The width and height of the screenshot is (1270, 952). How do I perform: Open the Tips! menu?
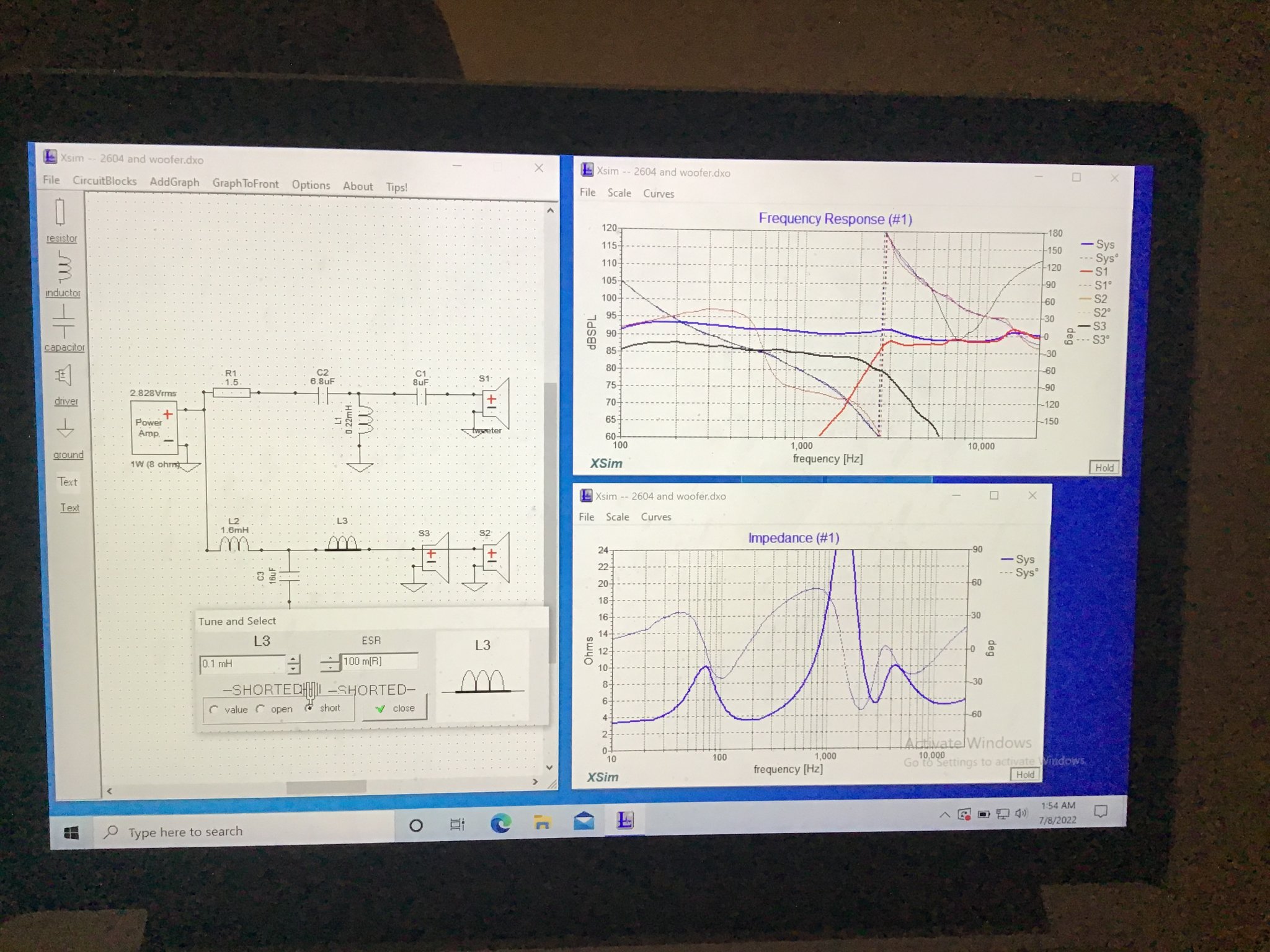click(396, 187)
